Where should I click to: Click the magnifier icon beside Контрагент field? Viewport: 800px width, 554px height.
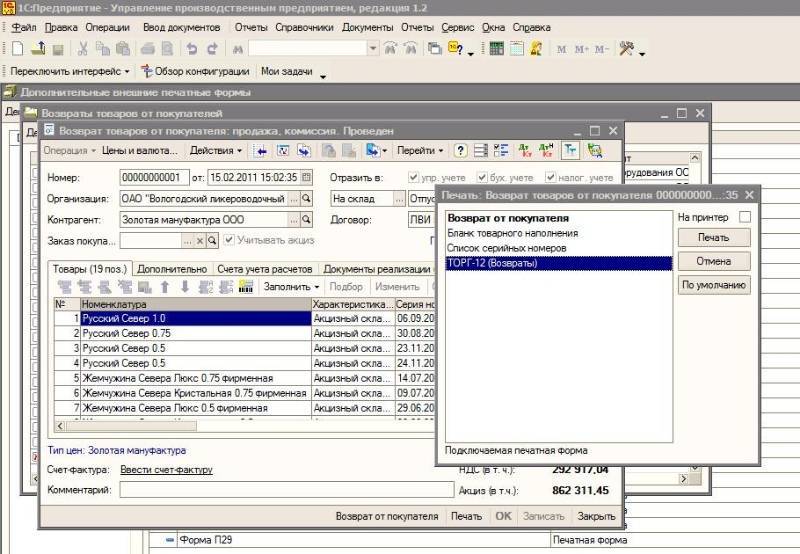[x=308, y=219]
